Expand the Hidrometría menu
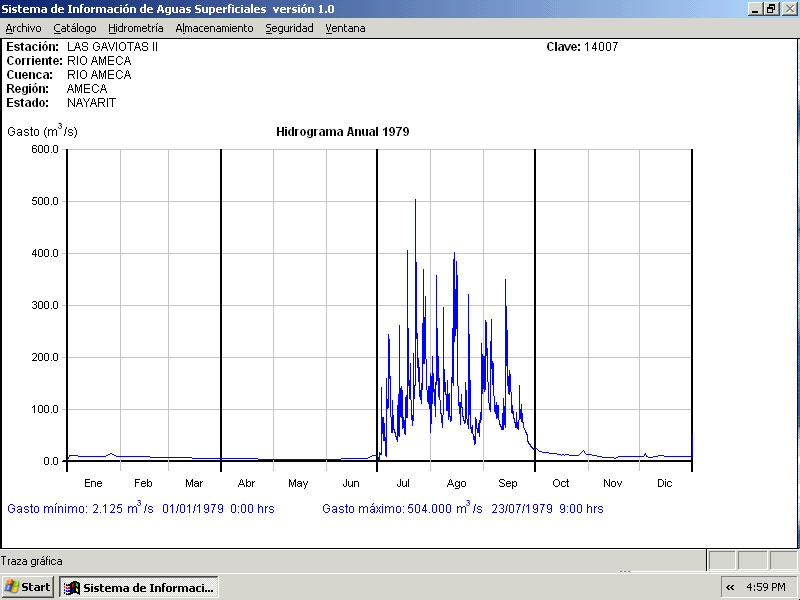Screen dimensions: 800x600 click(136, 28)
